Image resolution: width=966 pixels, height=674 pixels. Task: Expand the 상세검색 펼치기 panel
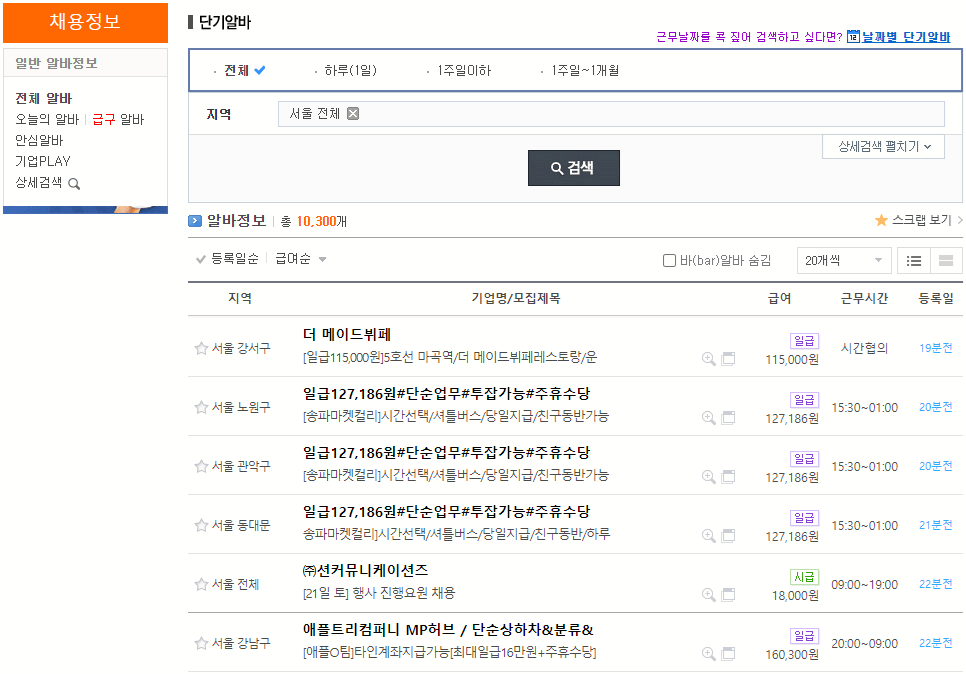(883, 146)
